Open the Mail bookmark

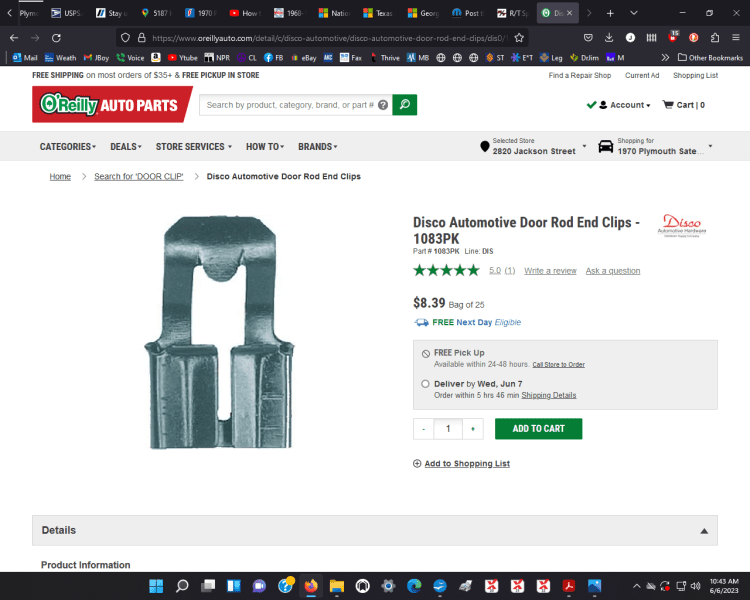tap(25, 58)
